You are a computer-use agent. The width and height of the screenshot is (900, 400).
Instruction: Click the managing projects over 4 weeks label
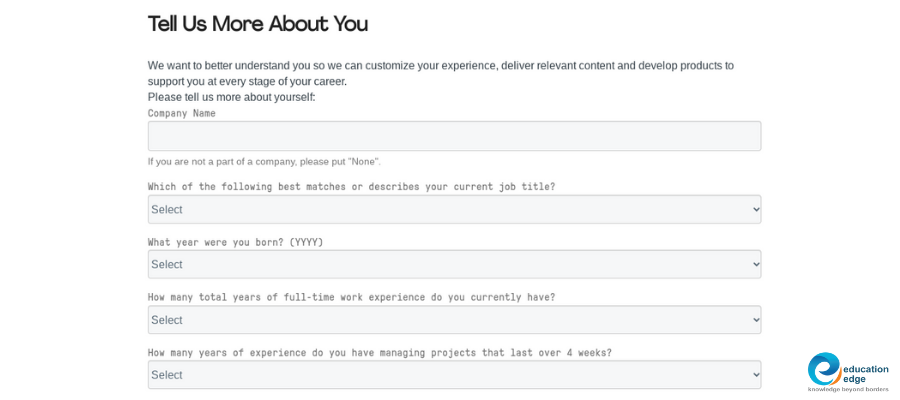[379, 352]
